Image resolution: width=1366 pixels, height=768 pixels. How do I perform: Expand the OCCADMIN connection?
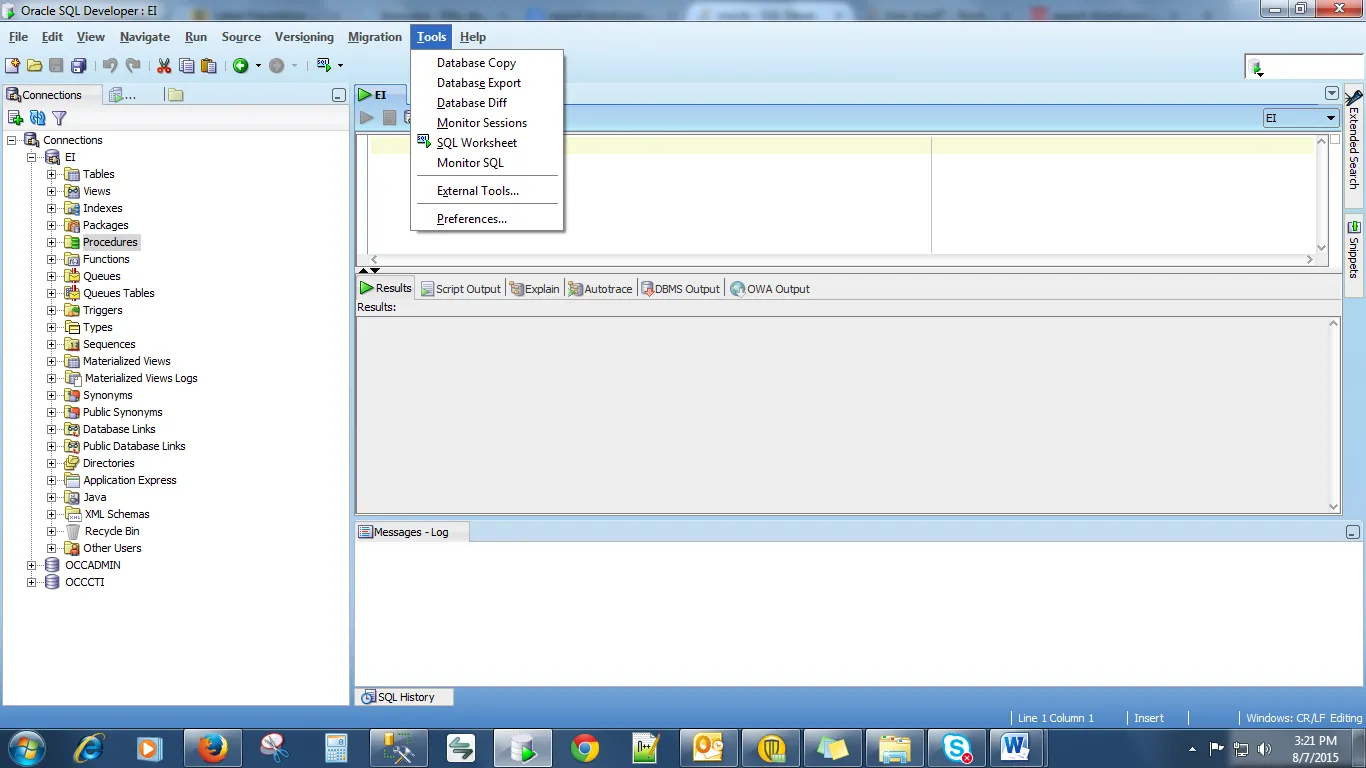[x=32, y=565]
